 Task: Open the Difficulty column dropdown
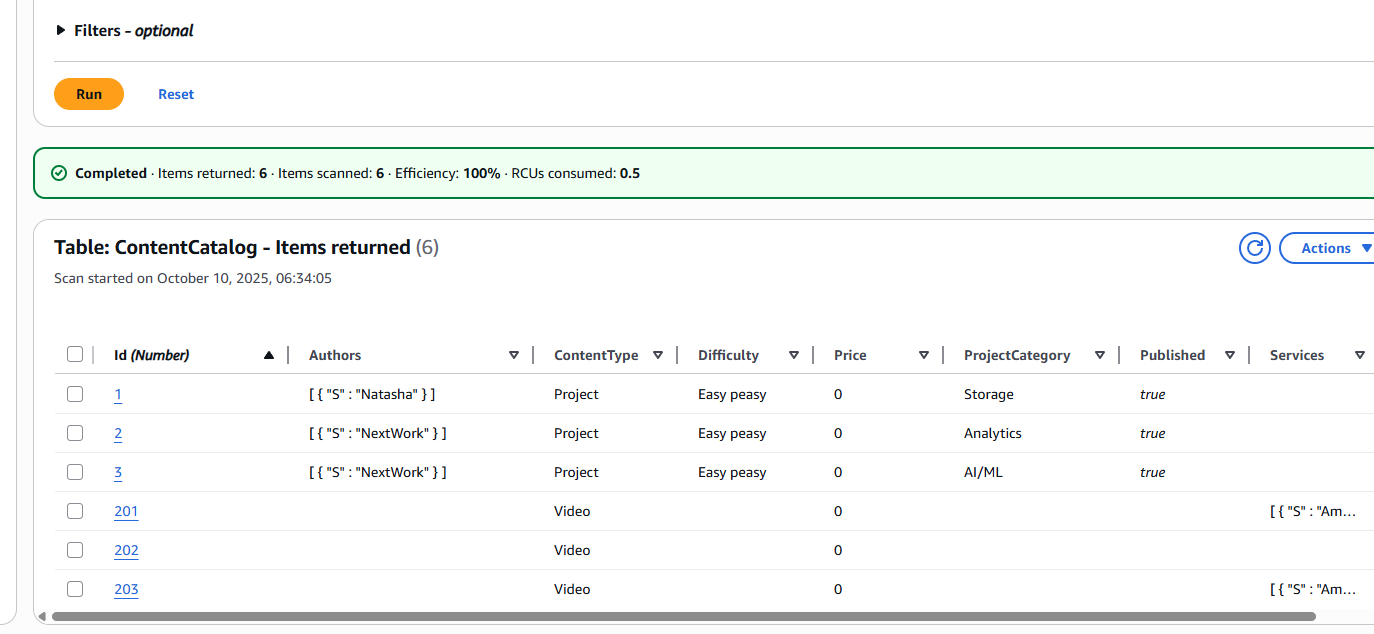pos(793,354)
